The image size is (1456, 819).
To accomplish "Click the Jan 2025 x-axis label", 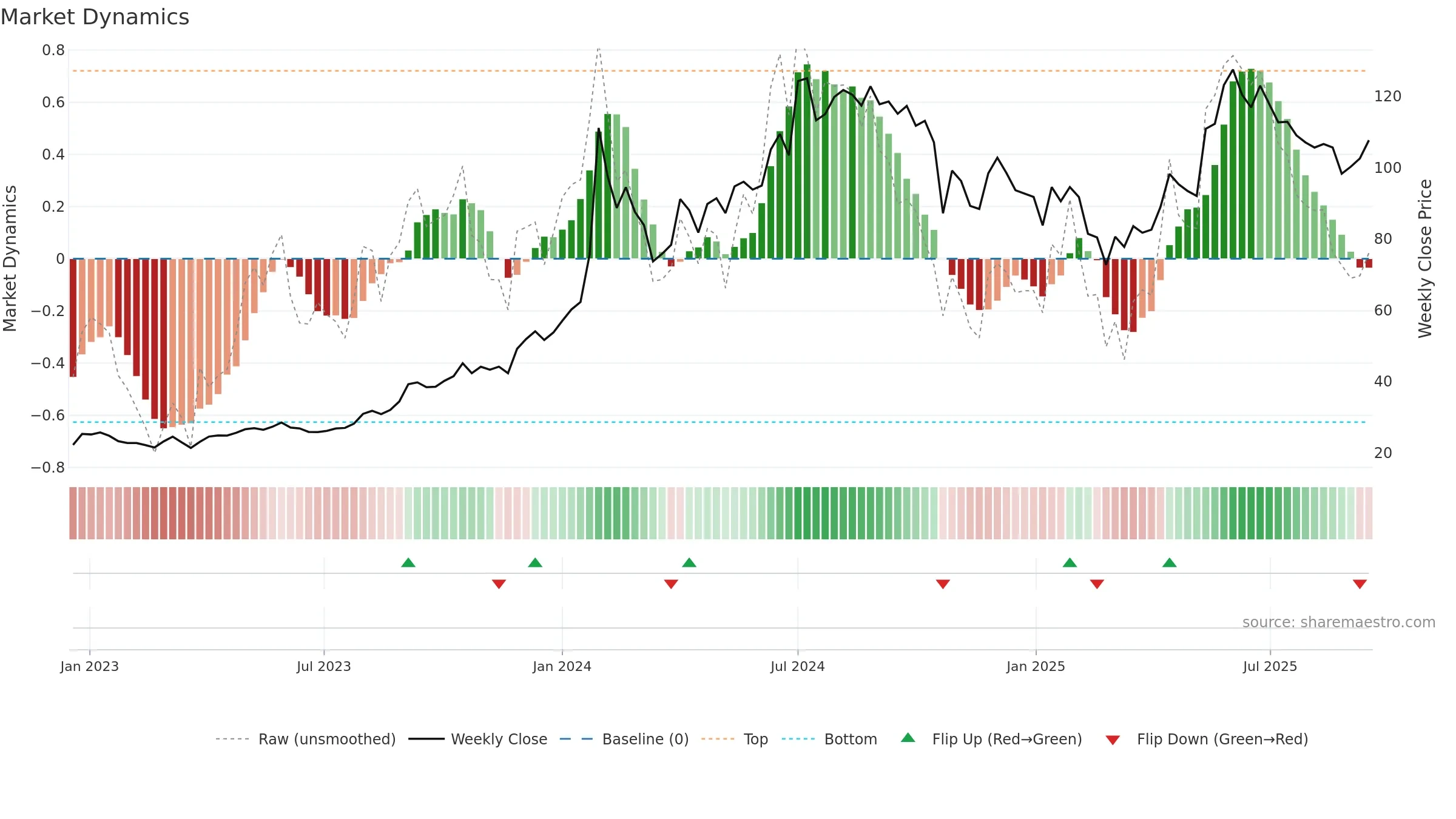I will click(1036, 667).
